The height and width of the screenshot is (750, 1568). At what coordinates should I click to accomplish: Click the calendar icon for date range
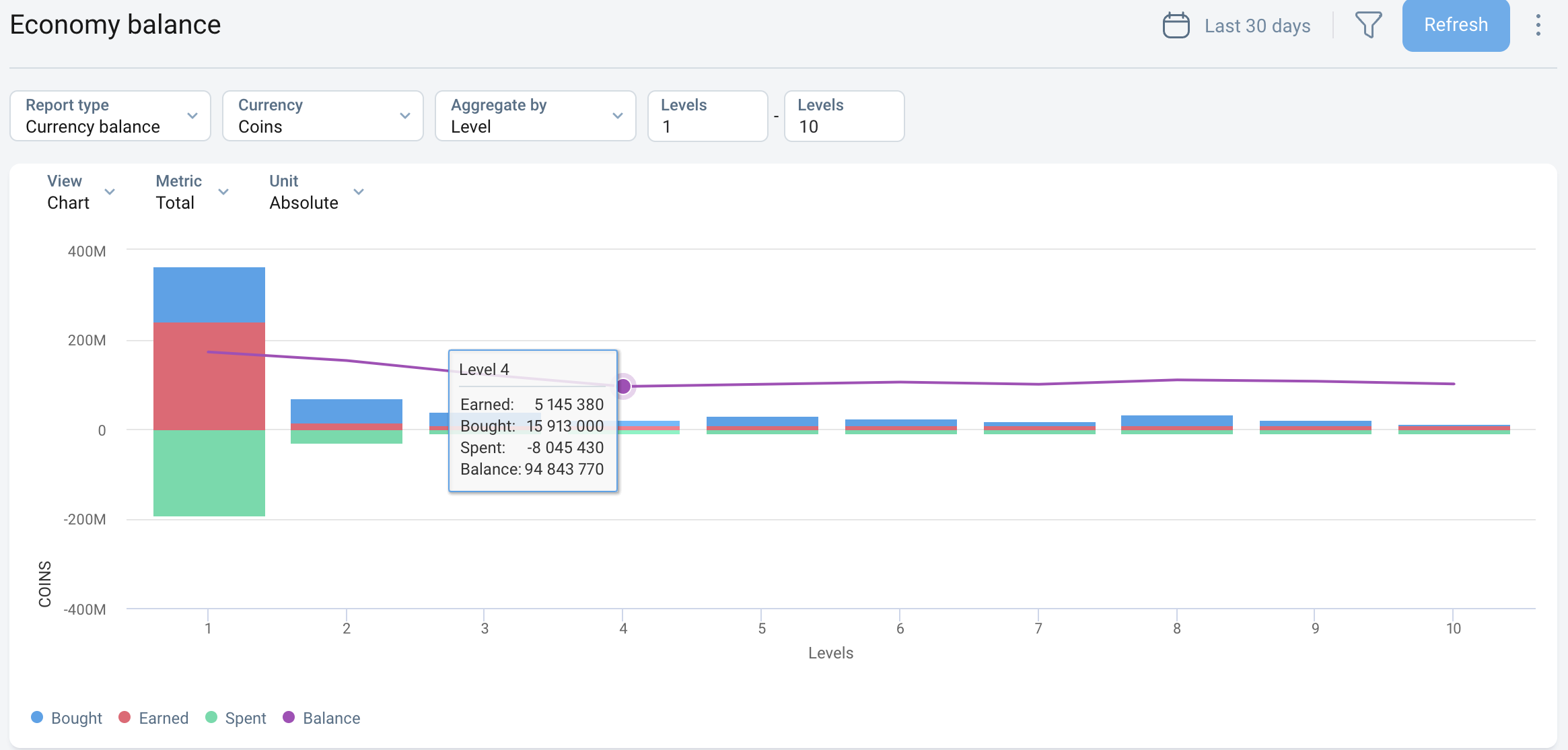(x=1176, y=26)
